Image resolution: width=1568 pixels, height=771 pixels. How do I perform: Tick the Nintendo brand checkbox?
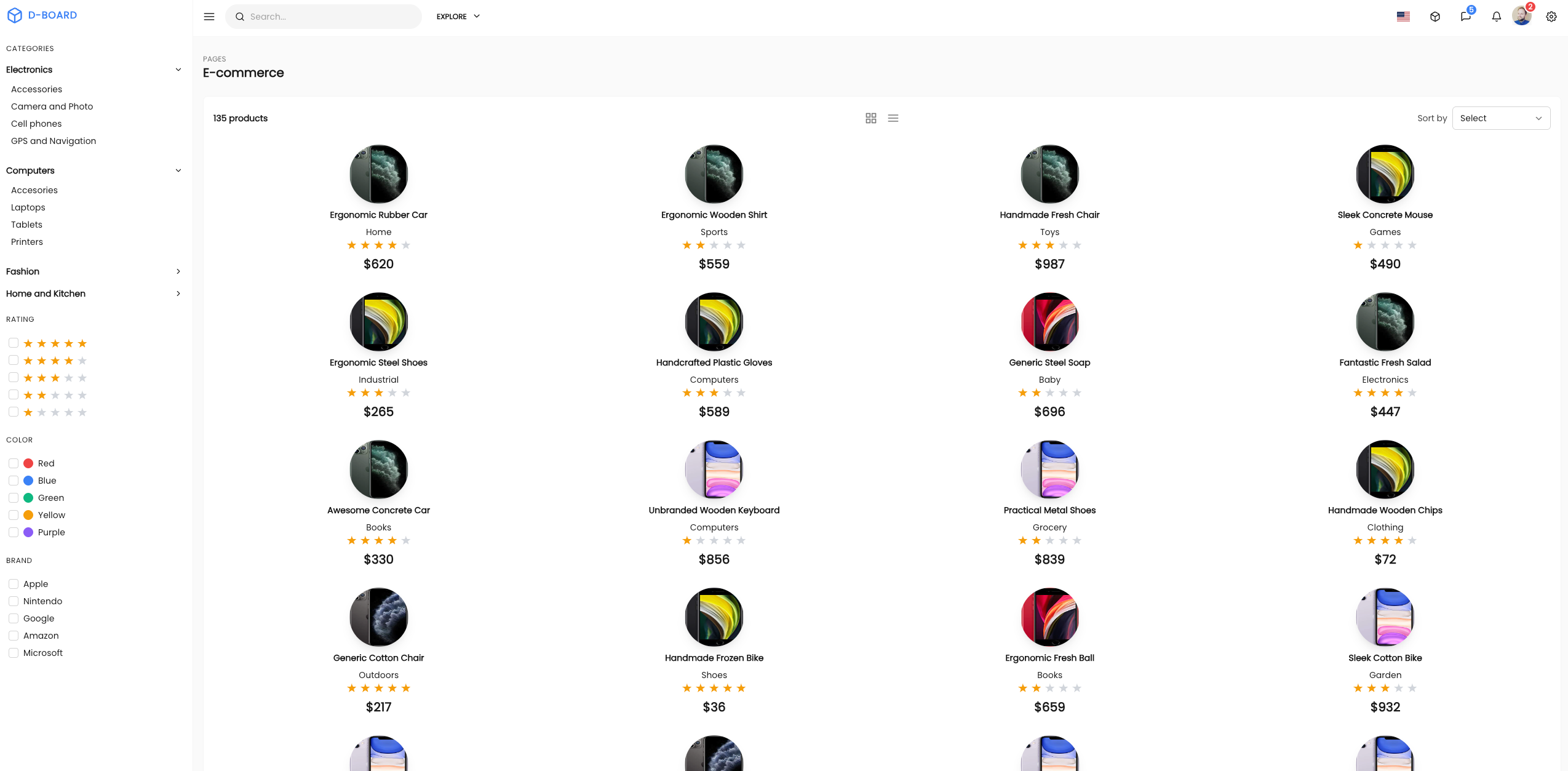click(14, 601)
